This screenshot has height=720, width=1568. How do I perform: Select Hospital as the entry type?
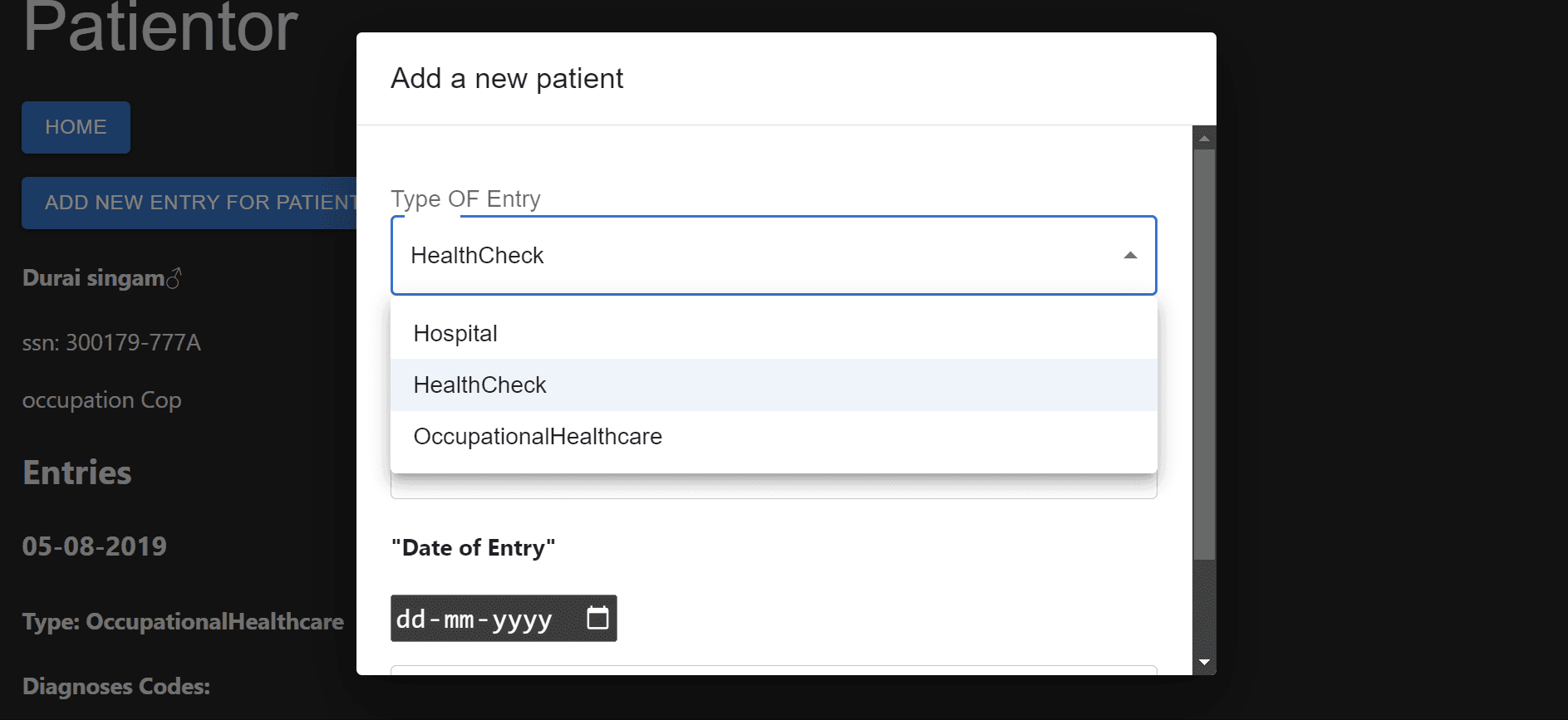(x=455, y=333)
